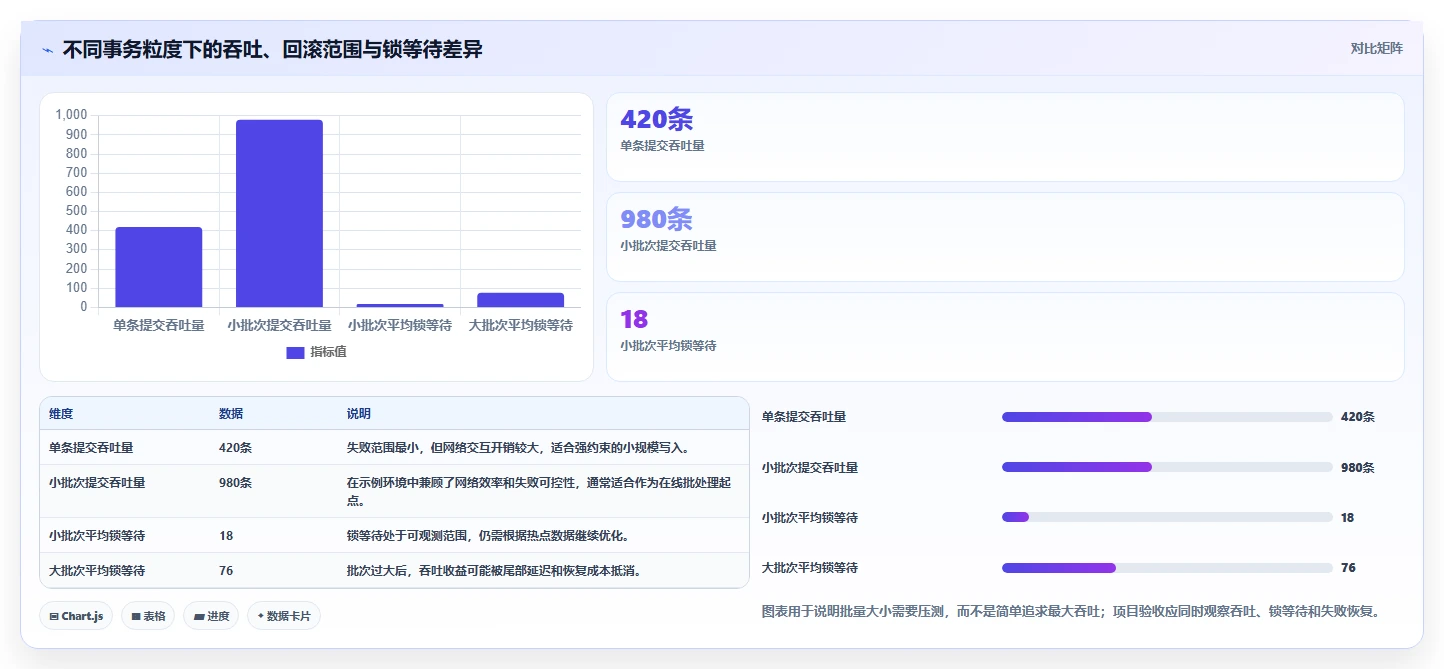Click the 小批次平均锁等待 bar in the chart
Viewport: 1444px width, 669px height.
(x=400, y=305)
